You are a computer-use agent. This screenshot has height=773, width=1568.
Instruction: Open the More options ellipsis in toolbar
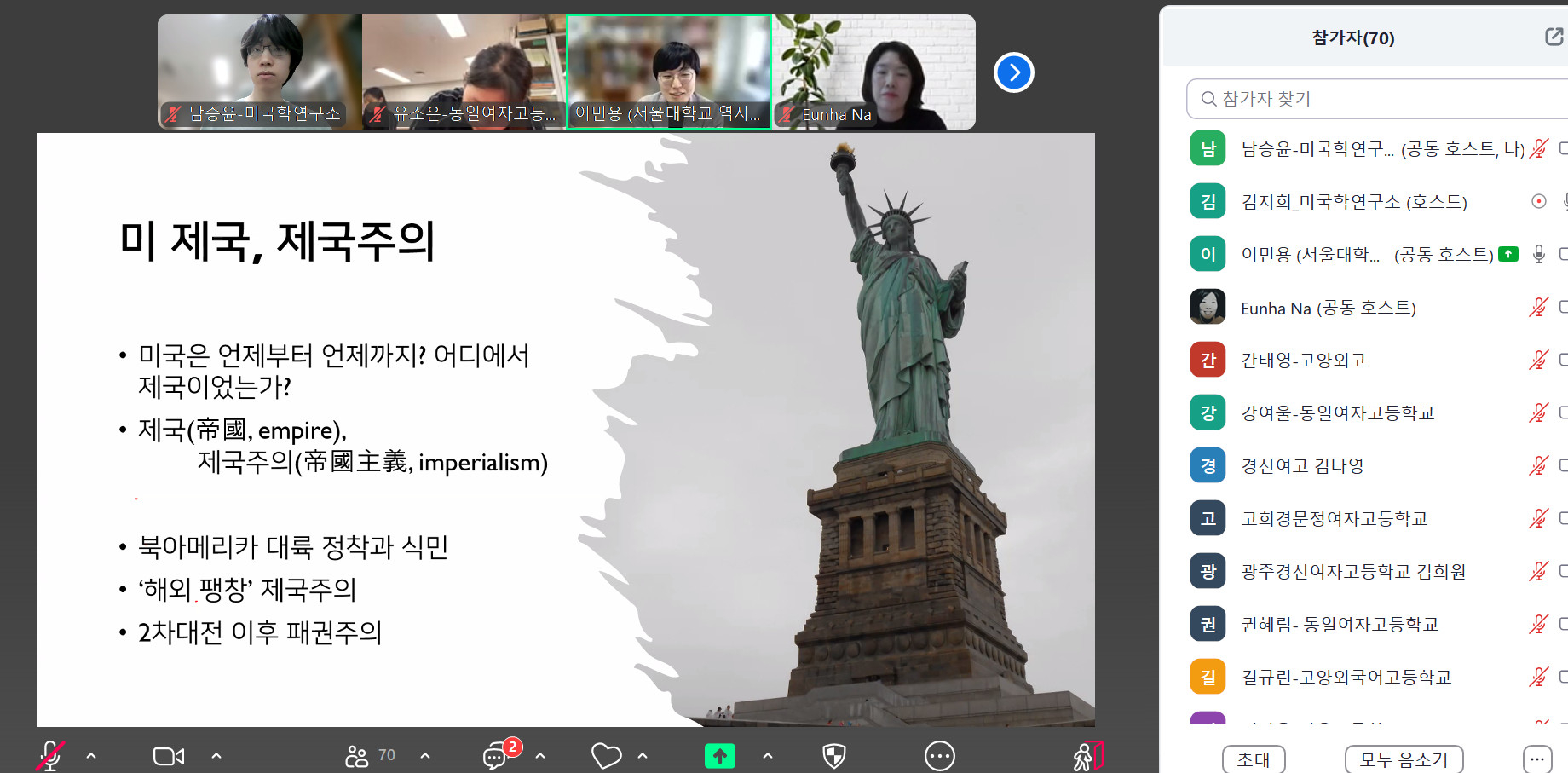click(x=939, y=756)
